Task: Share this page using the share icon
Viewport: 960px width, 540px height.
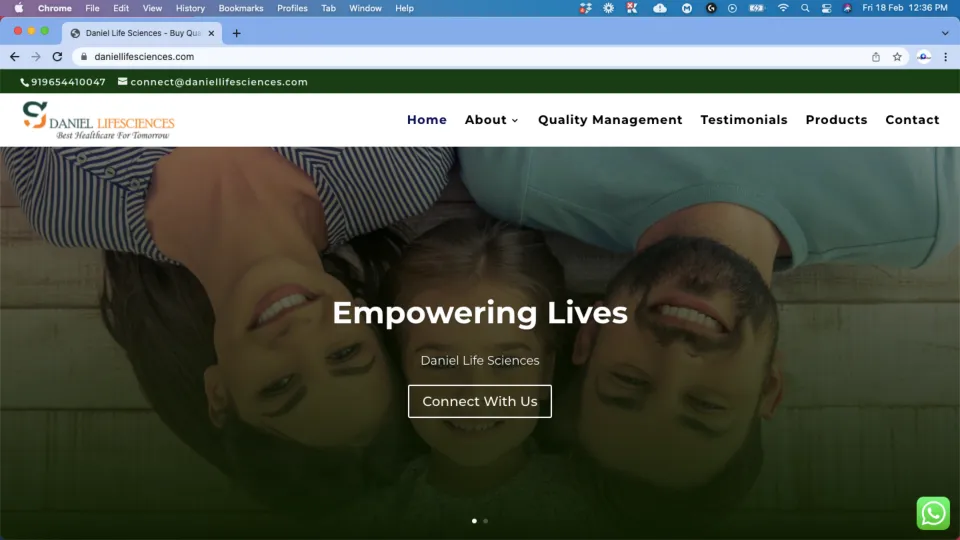Action: click(x=876, y=56)
